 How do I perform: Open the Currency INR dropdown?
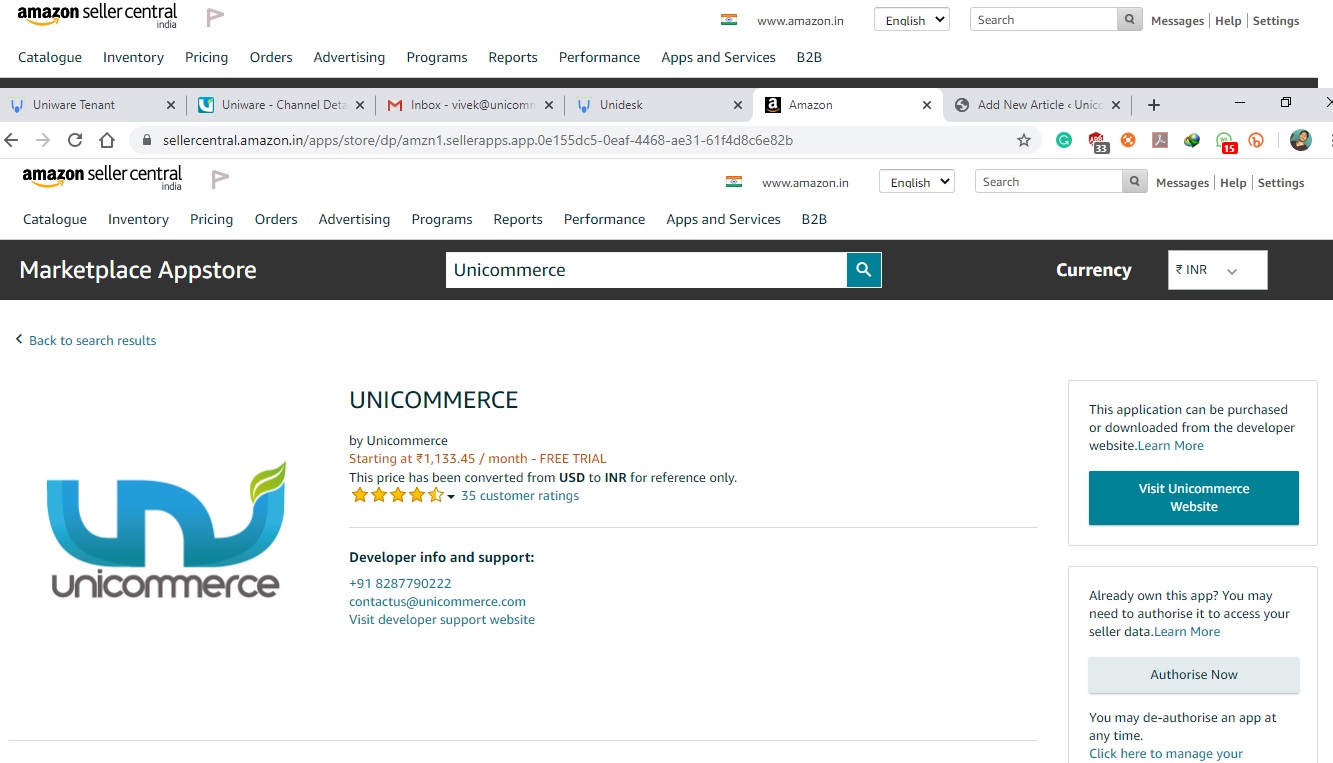tap(1217, 270)
